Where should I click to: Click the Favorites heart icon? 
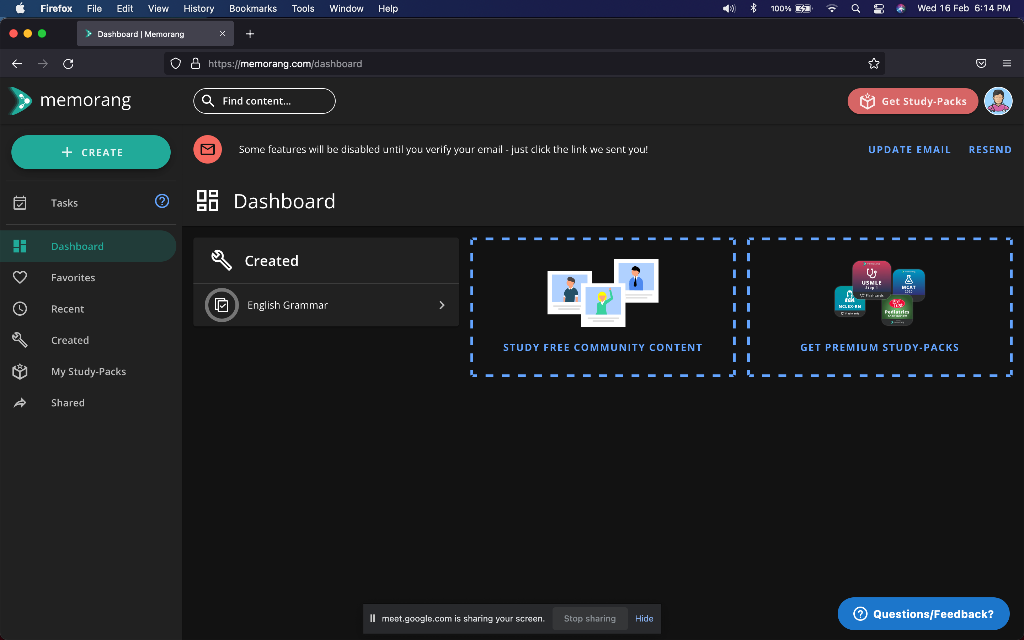(20, 278)
